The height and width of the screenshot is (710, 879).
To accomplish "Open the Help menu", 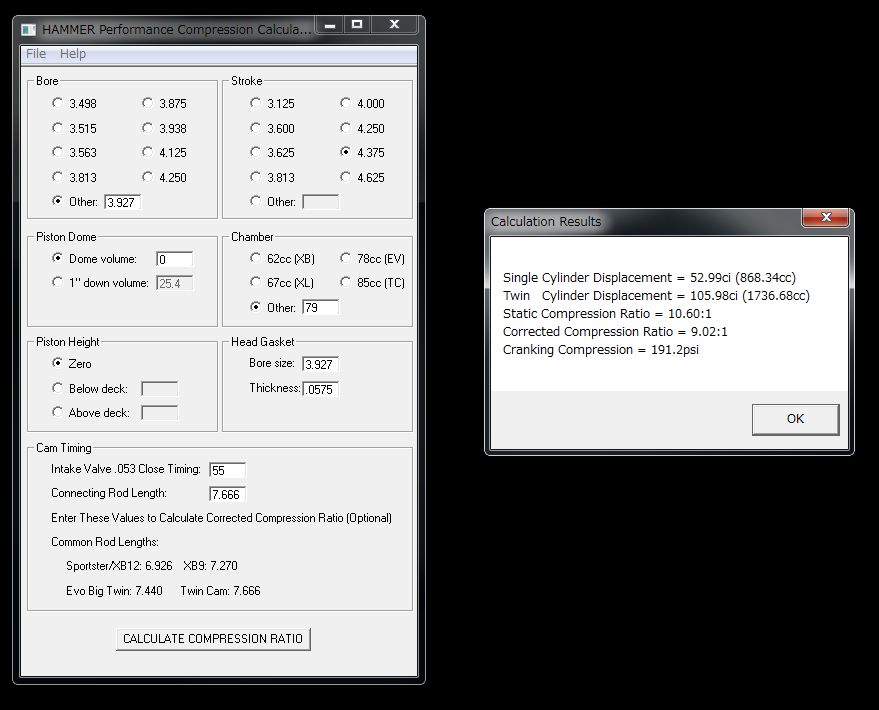I will [x=73, y=54].
